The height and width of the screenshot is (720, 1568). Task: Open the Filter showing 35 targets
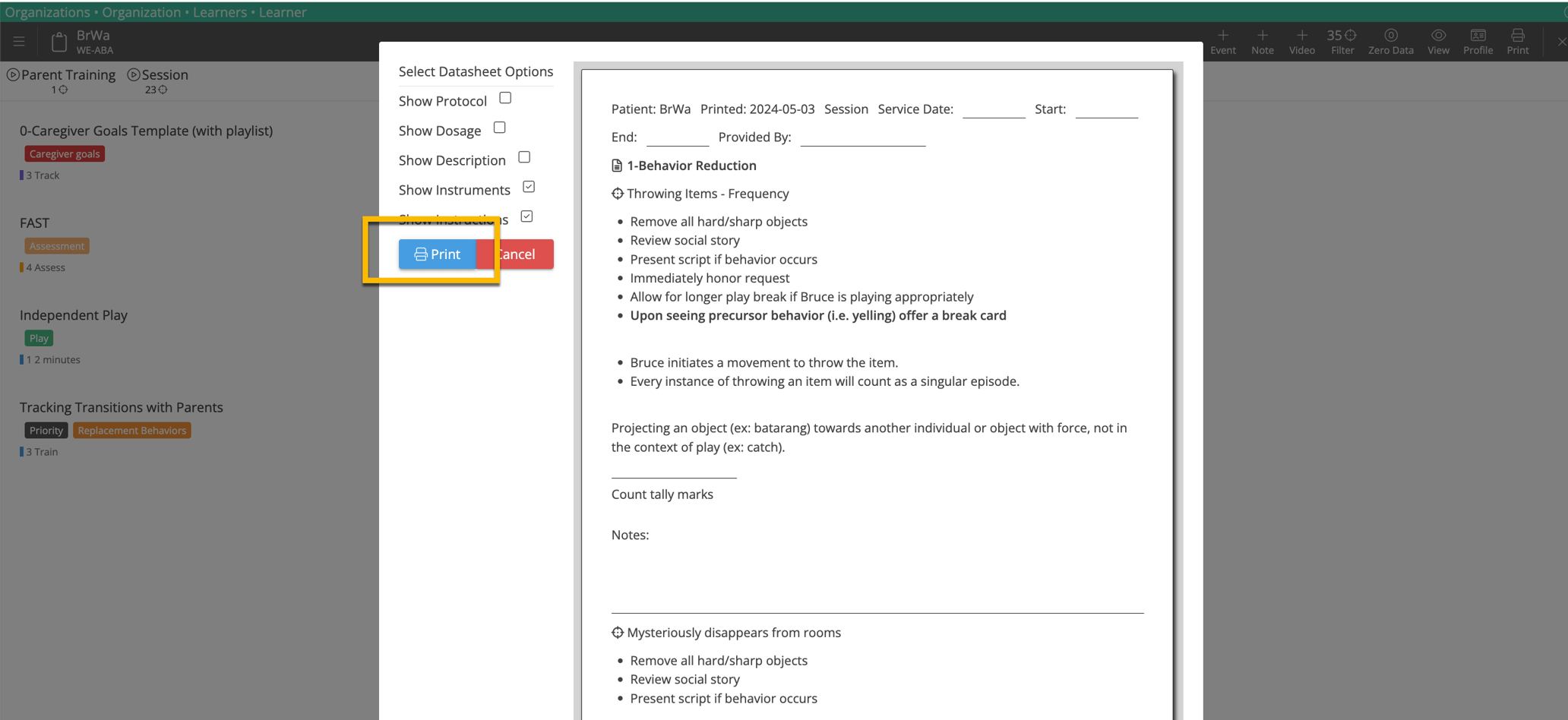point(1342,41)
